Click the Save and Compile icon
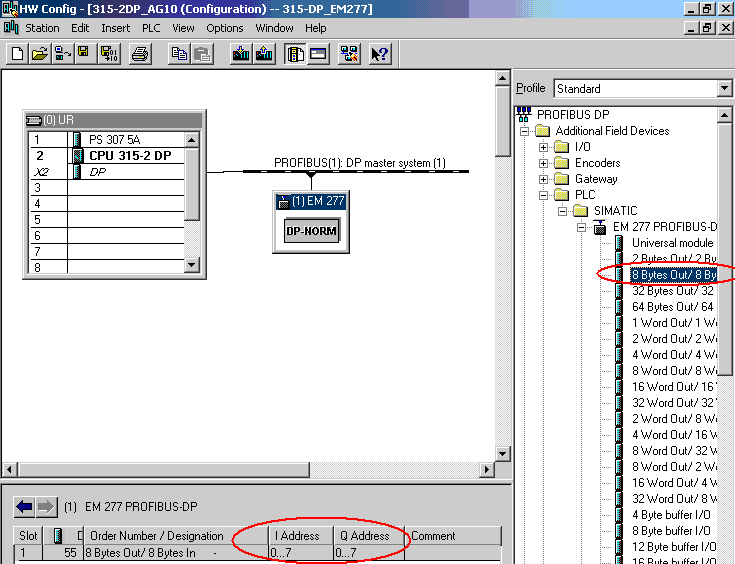 point(105,54)
